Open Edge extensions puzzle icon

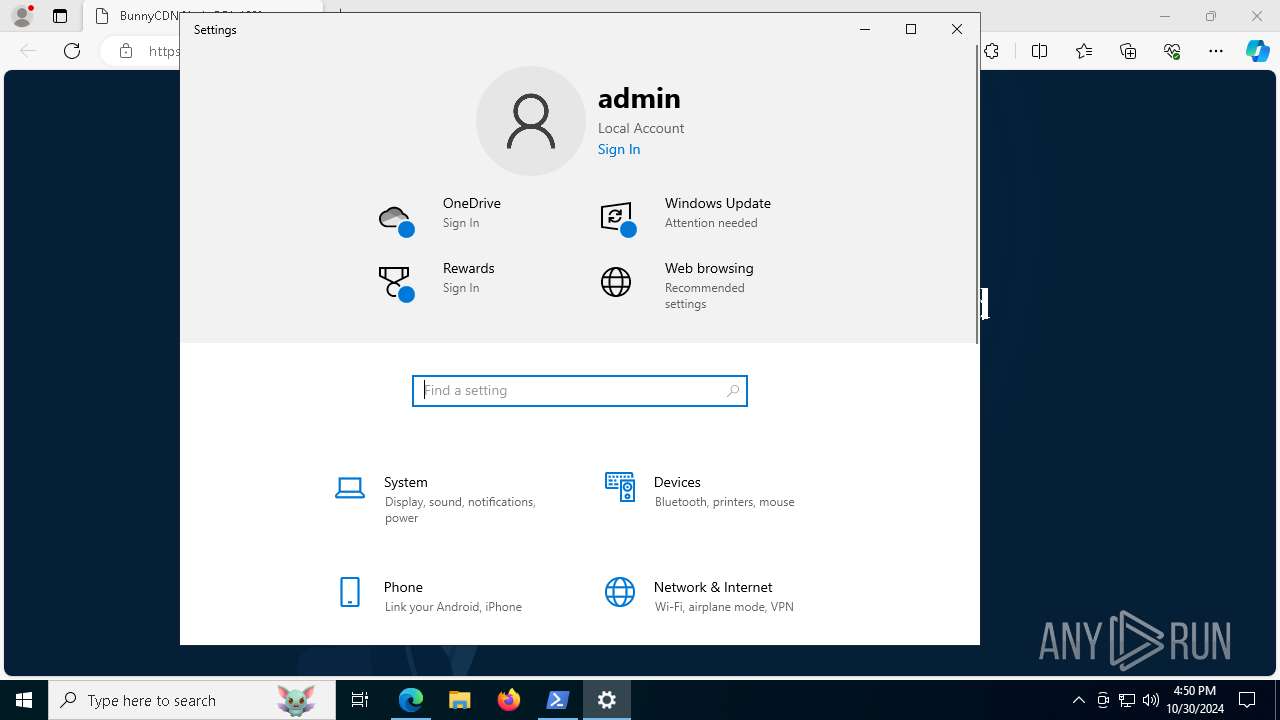coord(991,51)
